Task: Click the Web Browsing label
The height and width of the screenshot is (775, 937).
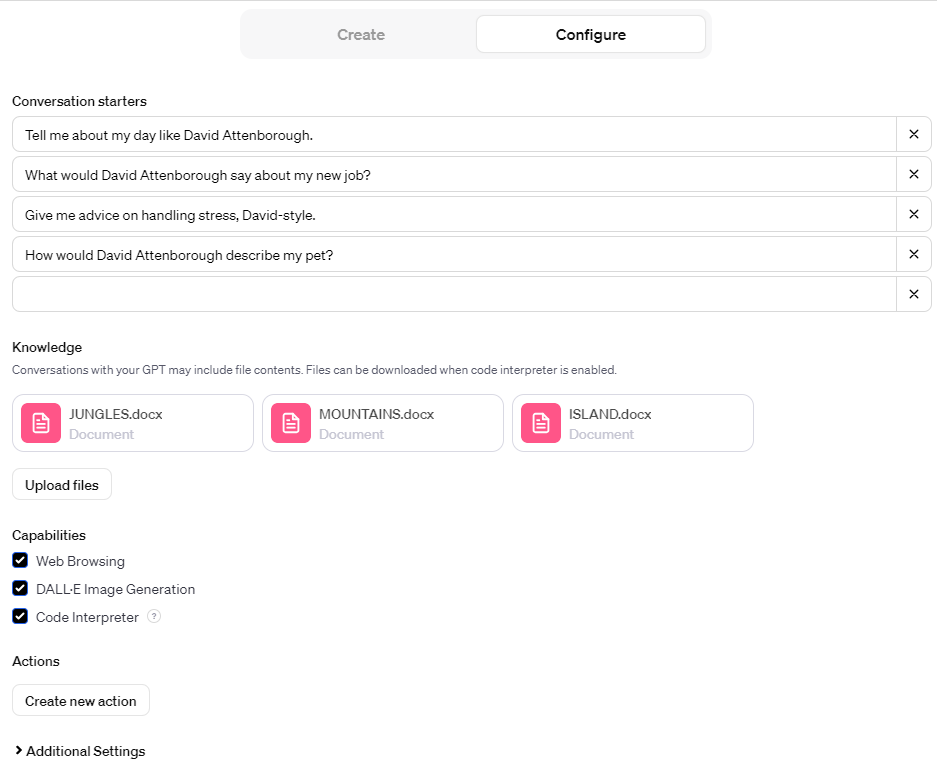Action: pyautogui.click(x=80, y=561)
